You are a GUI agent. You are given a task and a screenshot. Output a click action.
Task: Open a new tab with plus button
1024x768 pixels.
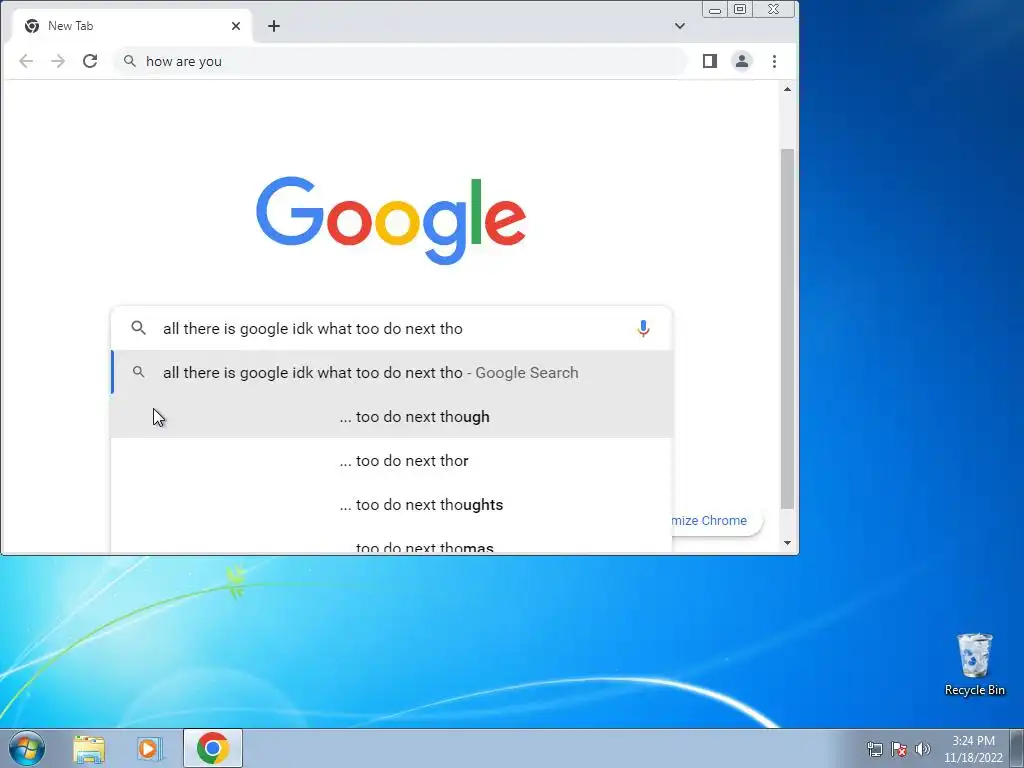(x=274, y=26)
